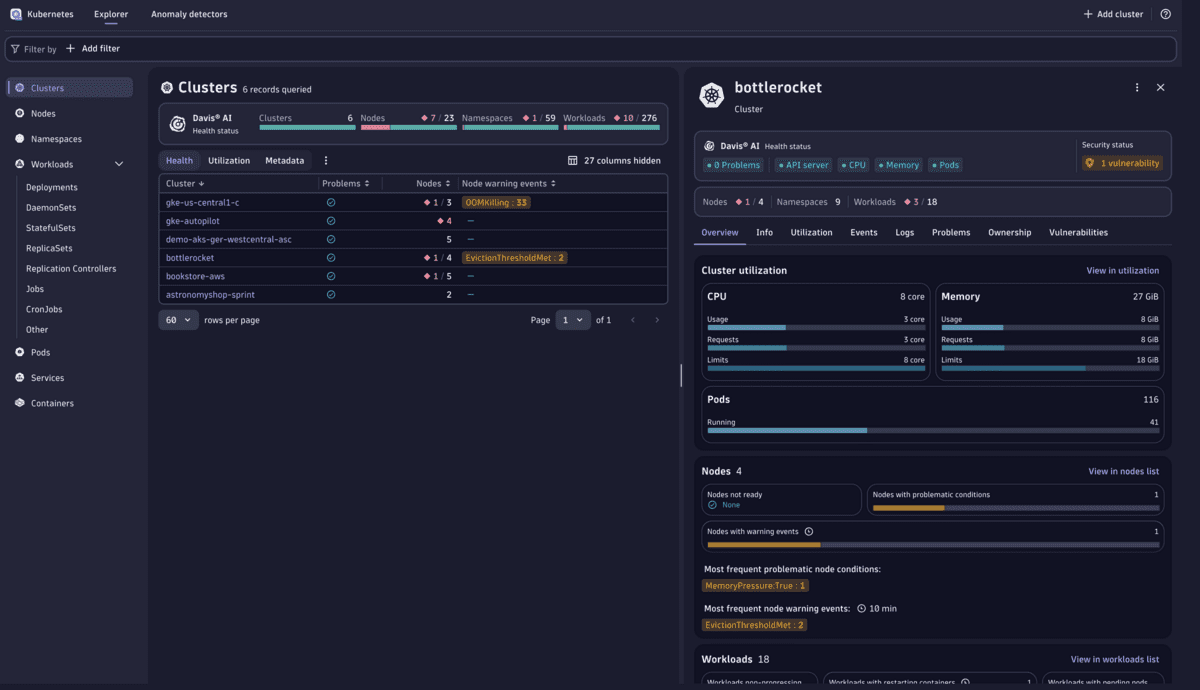The width and height of the screenshot is (1200, 690).
Task: Switch to the Events tab
Action: [864, 232]
